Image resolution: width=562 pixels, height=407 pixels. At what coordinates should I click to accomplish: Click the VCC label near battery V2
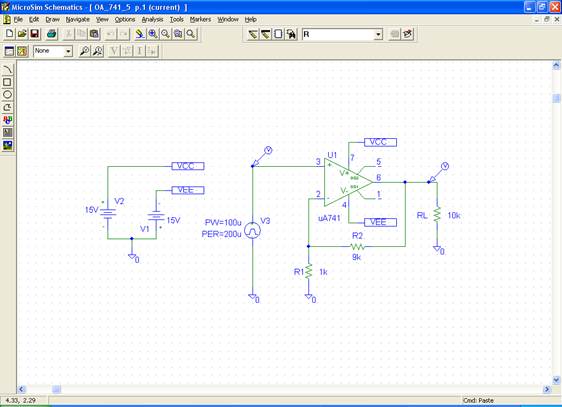tap(188, 166)
